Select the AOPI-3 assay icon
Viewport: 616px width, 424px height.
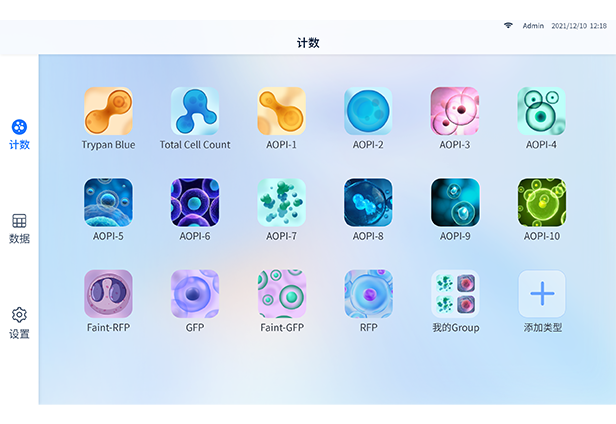pos(455,111)
